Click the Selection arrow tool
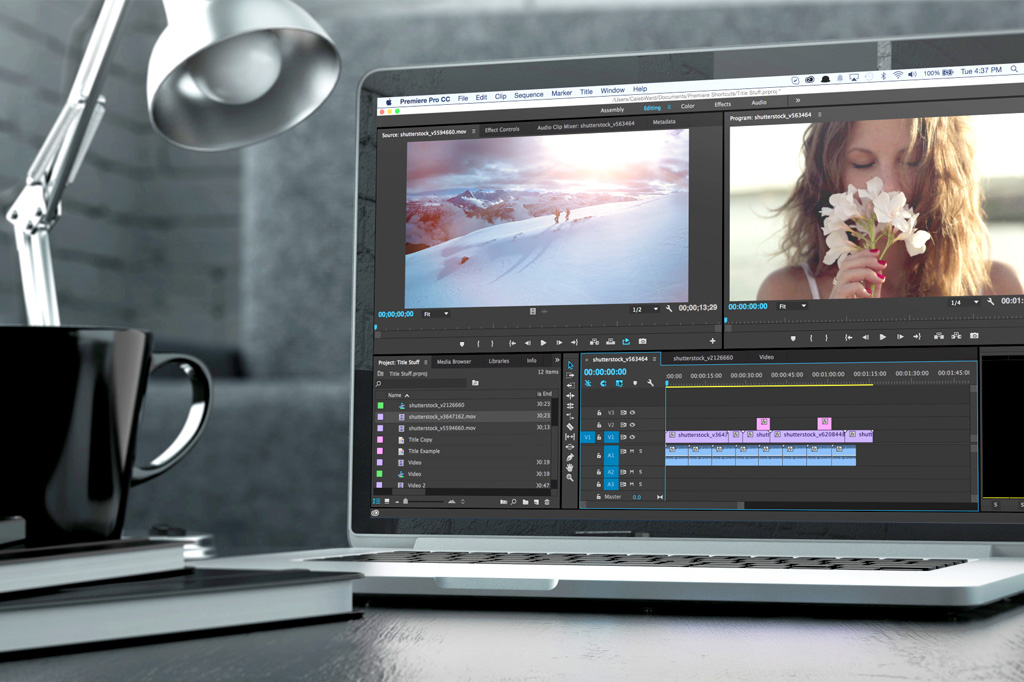 (570, 365)
